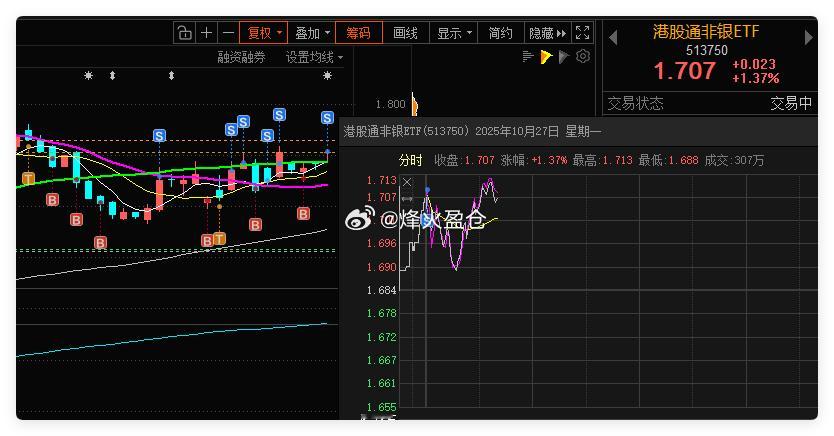Select the yellow flame chip icon

click(x=546, y=56)
